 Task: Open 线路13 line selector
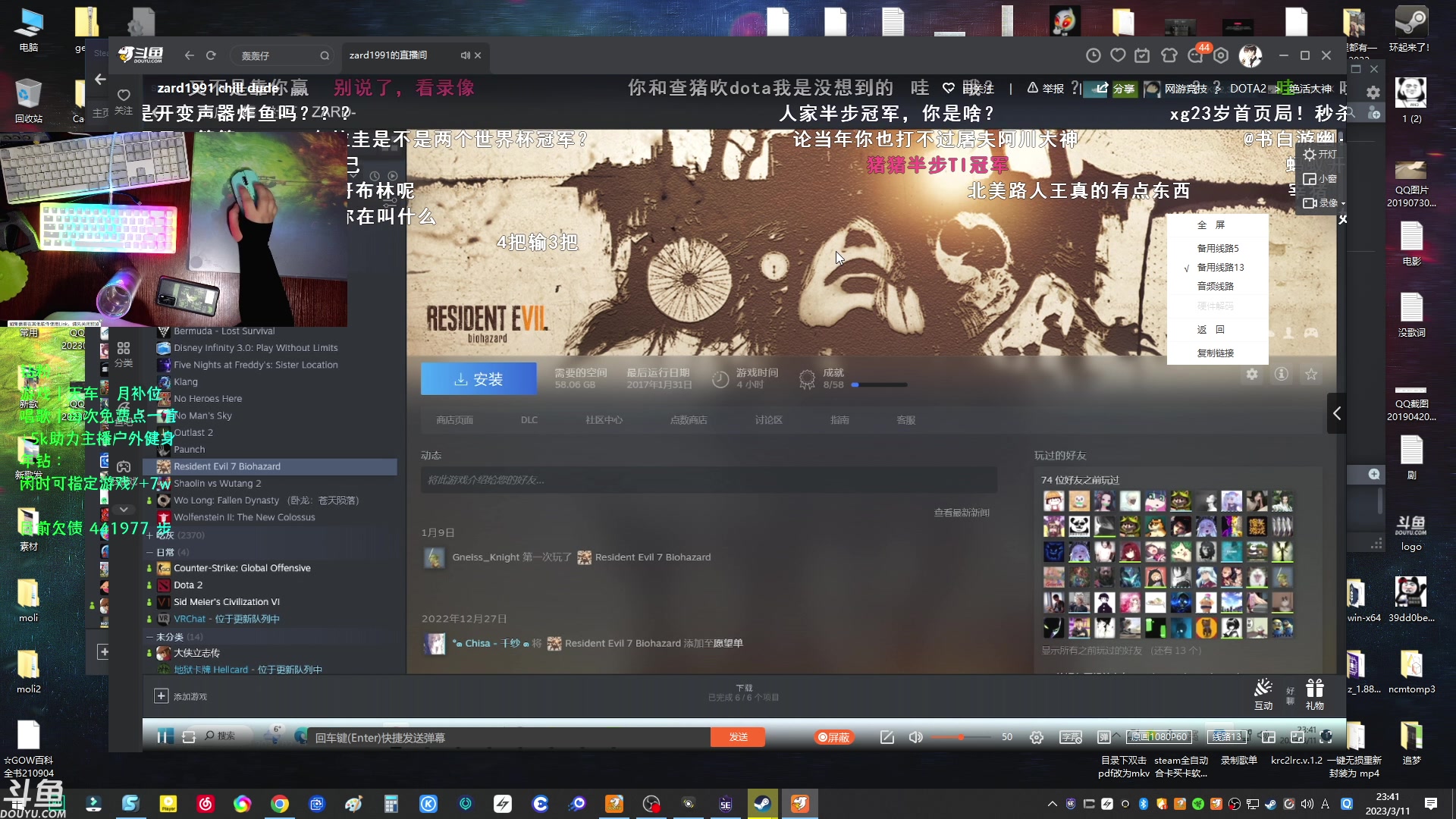click(1226, 737)
